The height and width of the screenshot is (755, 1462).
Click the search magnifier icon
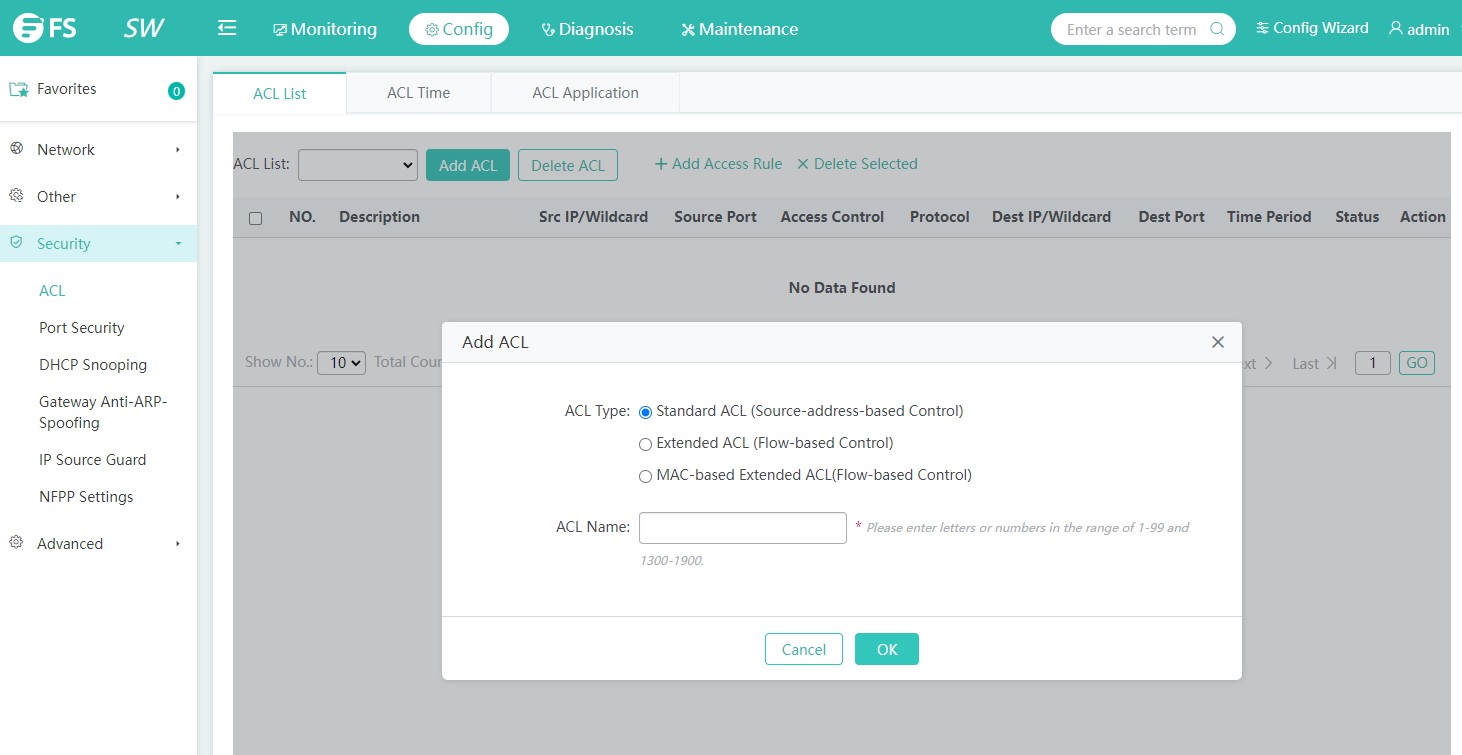click(x=1217, y=29)
